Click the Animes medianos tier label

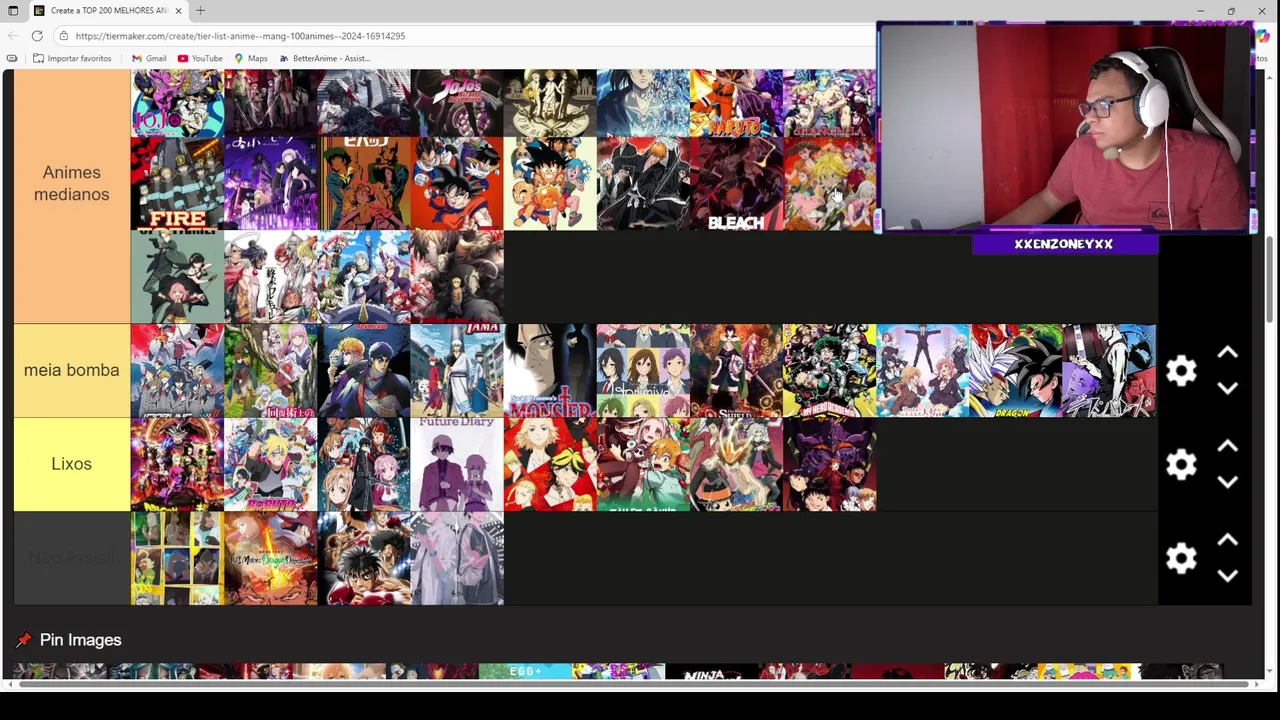click(71, 184)
